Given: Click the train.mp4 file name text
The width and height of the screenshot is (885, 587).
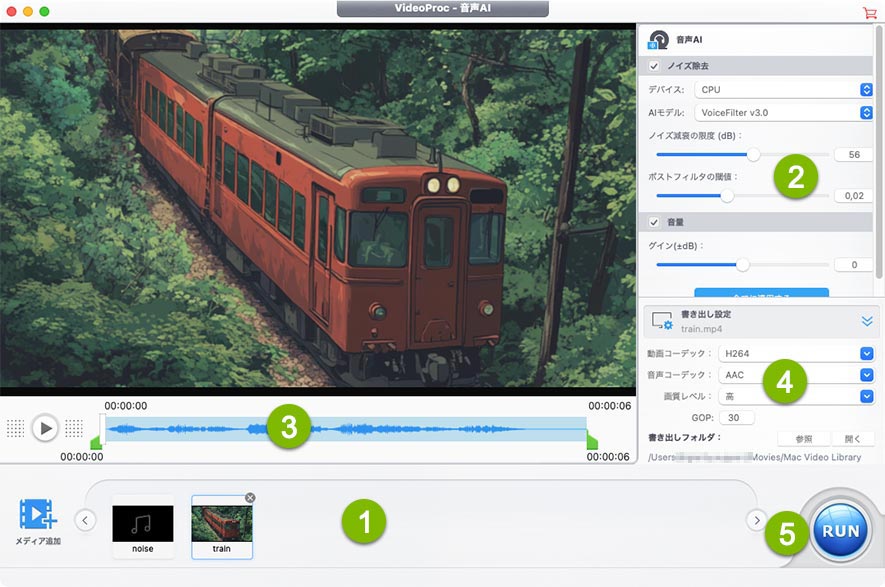Looking at the screenshot, I should [x=701, y=329].
